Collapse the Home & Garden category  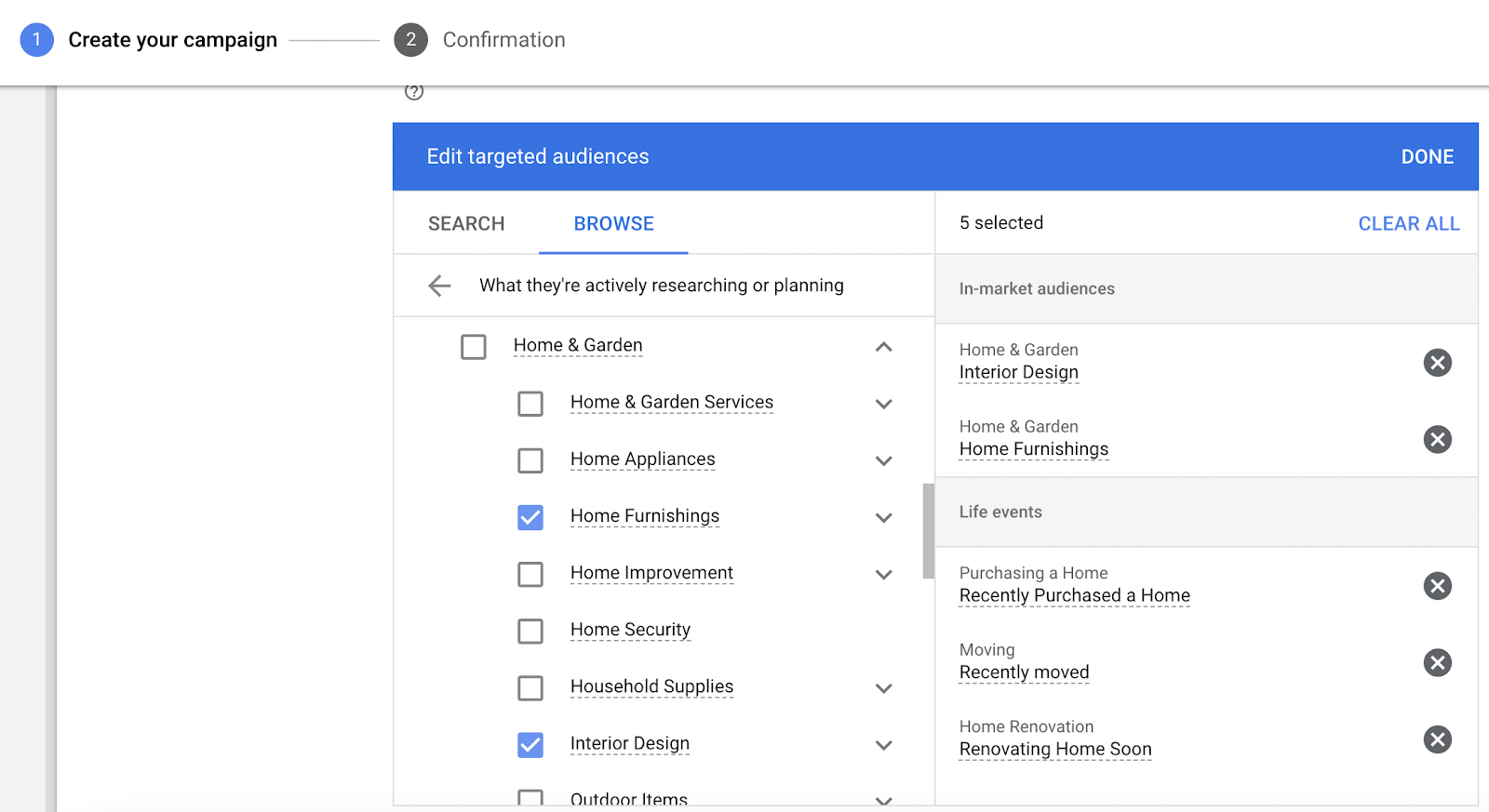click(x=883, y=347)
